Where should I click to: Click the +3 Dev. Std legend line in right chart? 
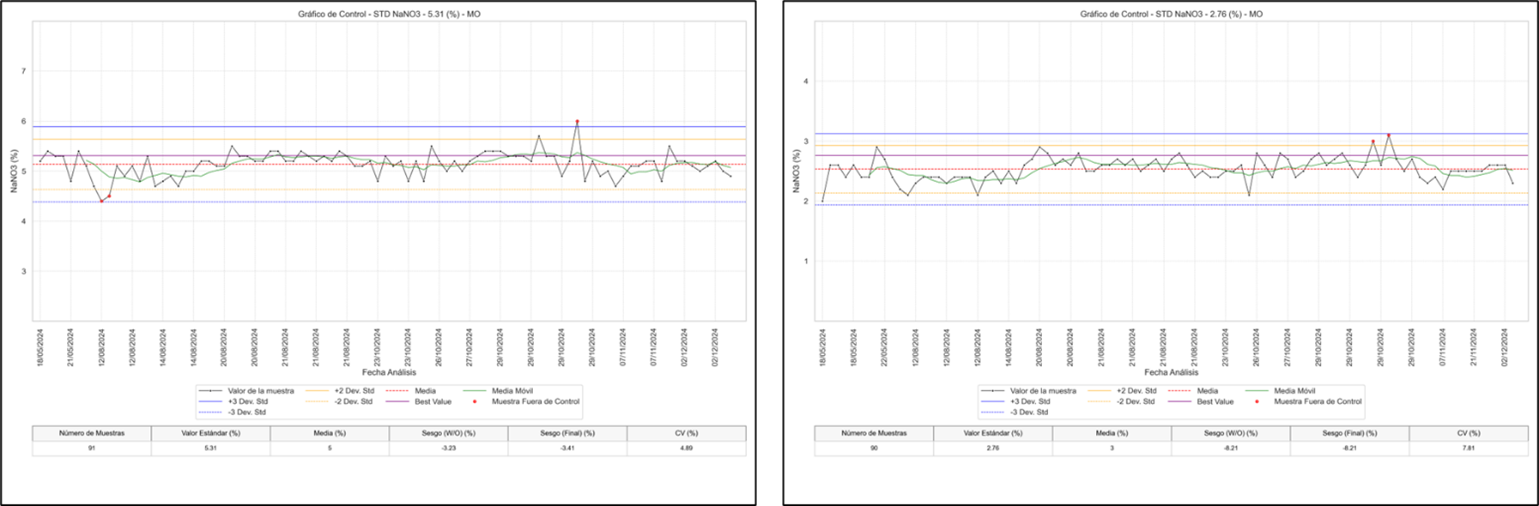coord(994,401)
